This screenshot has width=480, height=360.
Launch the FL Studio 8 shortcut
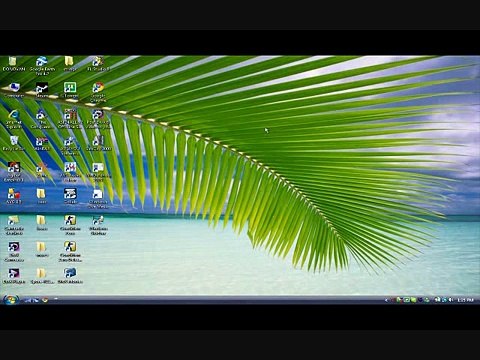pos(98,63)
